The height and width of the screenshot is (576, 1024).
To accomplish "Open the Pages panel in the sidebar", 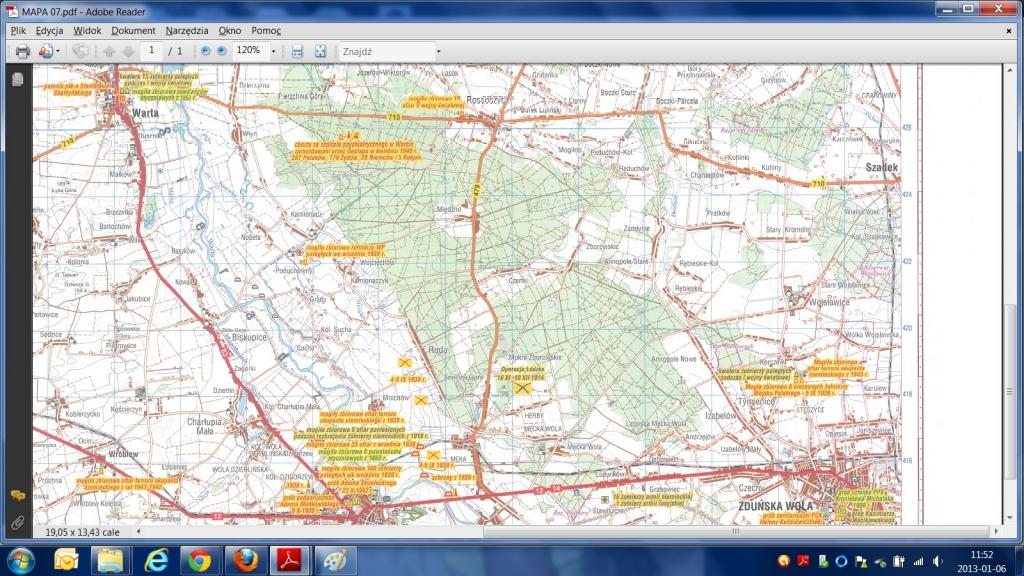I will tap(18, 79).
